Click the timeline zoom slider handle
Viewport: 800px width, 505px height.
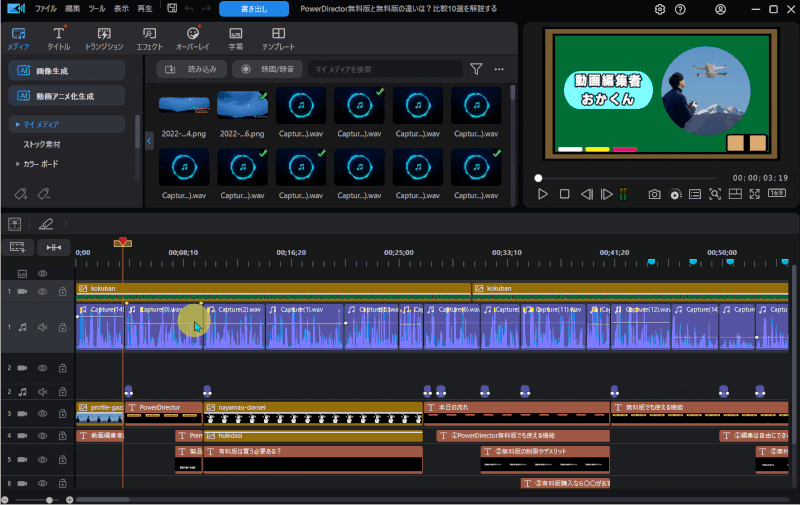(x=49, y=500)
